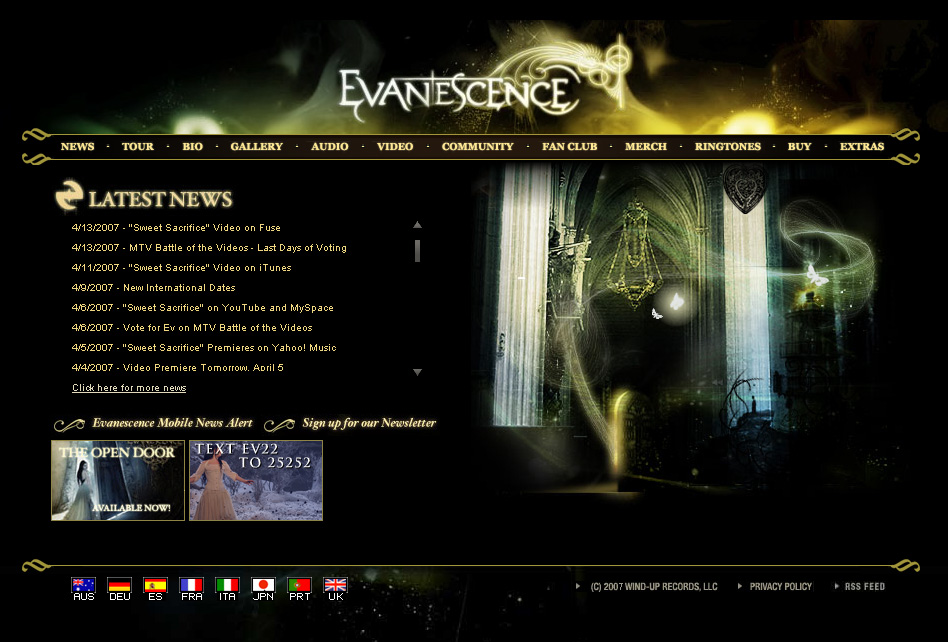Image resolution: width=948 pixels, height=642 pixels.
Task: Follow Click here for more news link
Action: click(129, 387)
